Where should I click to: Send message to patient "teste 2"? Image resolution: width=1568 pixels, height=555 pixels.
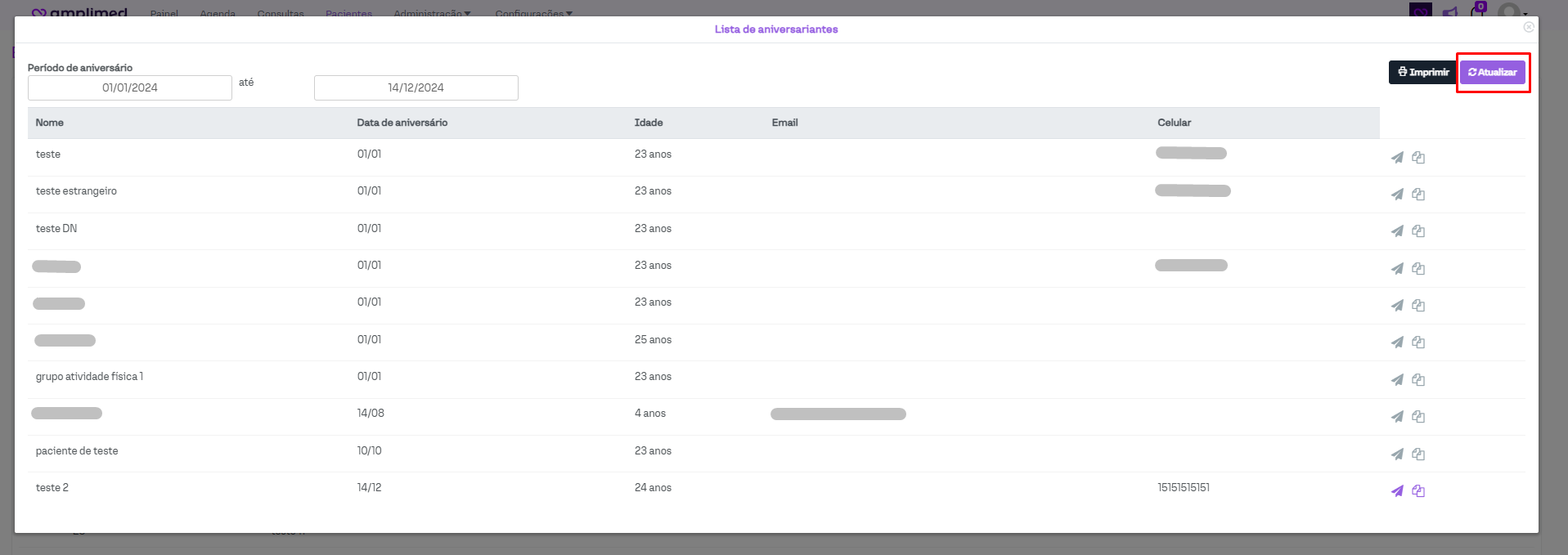[1397, 491]
